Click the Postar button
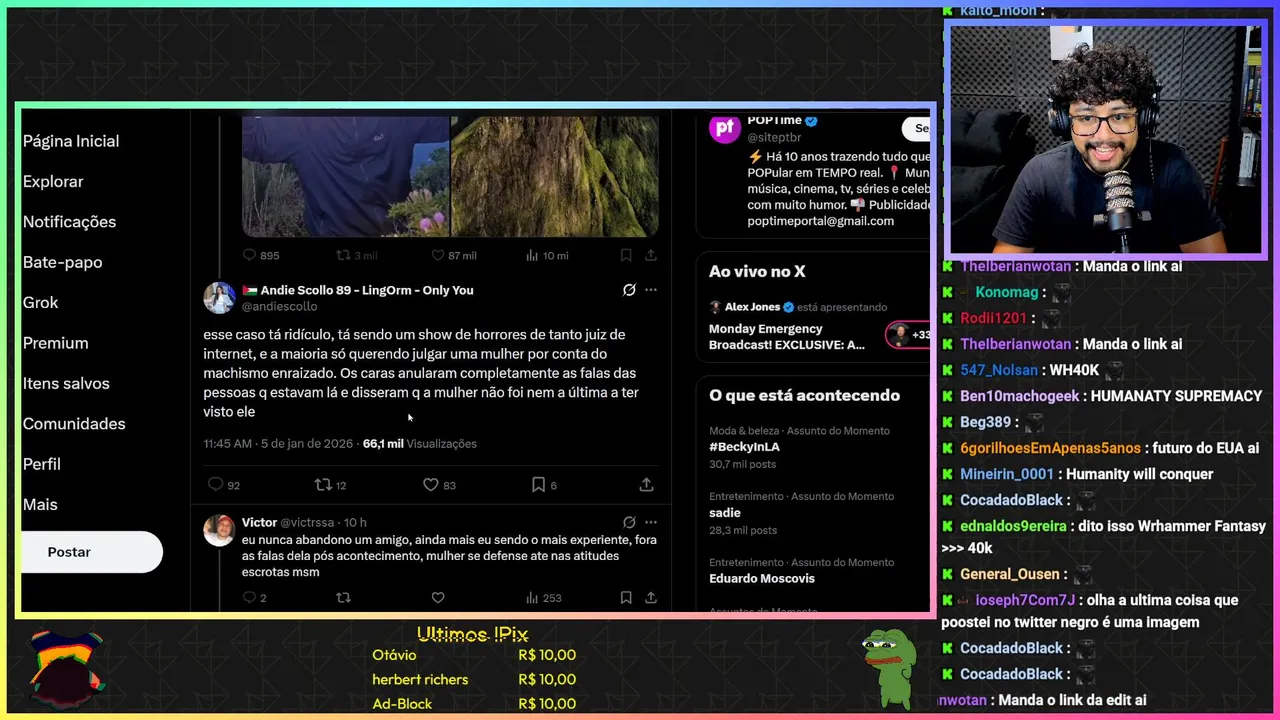 pos(90,552)
